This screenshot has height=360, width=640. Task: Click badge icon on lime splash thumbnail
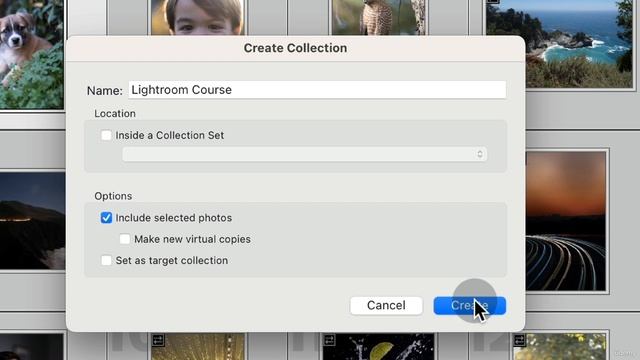(329, 340)
